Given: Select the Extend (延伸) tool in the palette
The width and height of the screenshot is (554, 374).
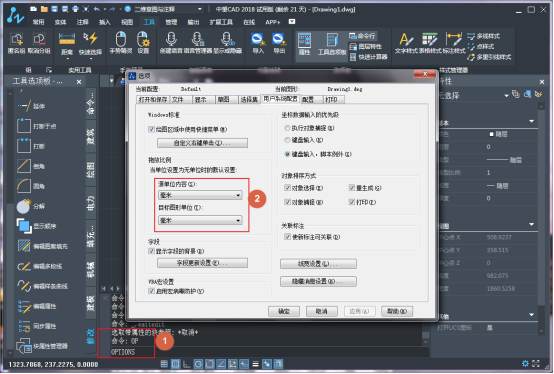Looking at the screenshot, I should [x=31, y=106].
